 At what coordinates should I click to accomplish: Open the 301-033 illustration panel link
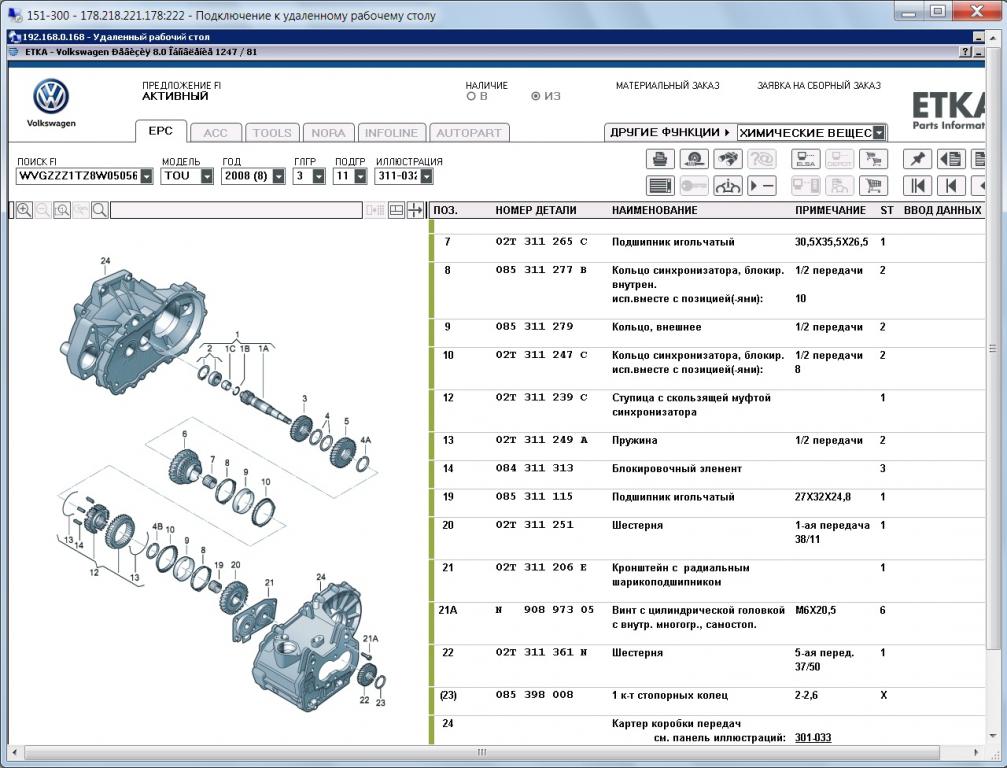tap(812, 738)
